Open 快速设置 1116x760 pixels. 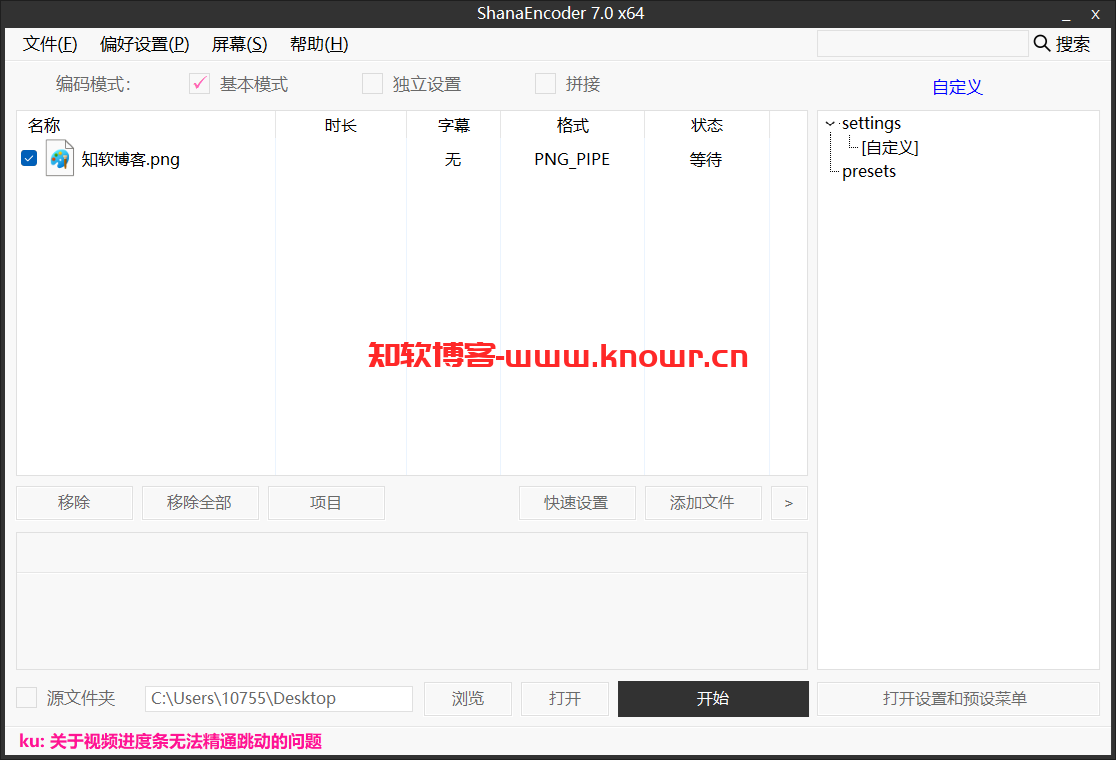point(577,503)
